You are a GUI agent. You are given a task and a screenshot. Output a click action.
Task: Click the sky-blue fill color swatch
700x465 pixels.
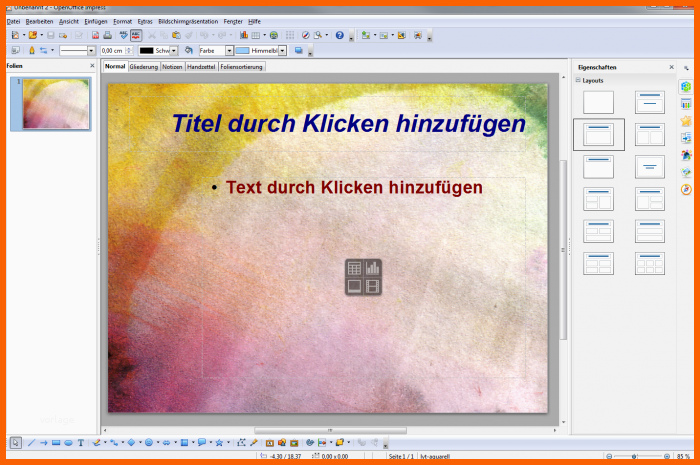click(x=242, y=51)
